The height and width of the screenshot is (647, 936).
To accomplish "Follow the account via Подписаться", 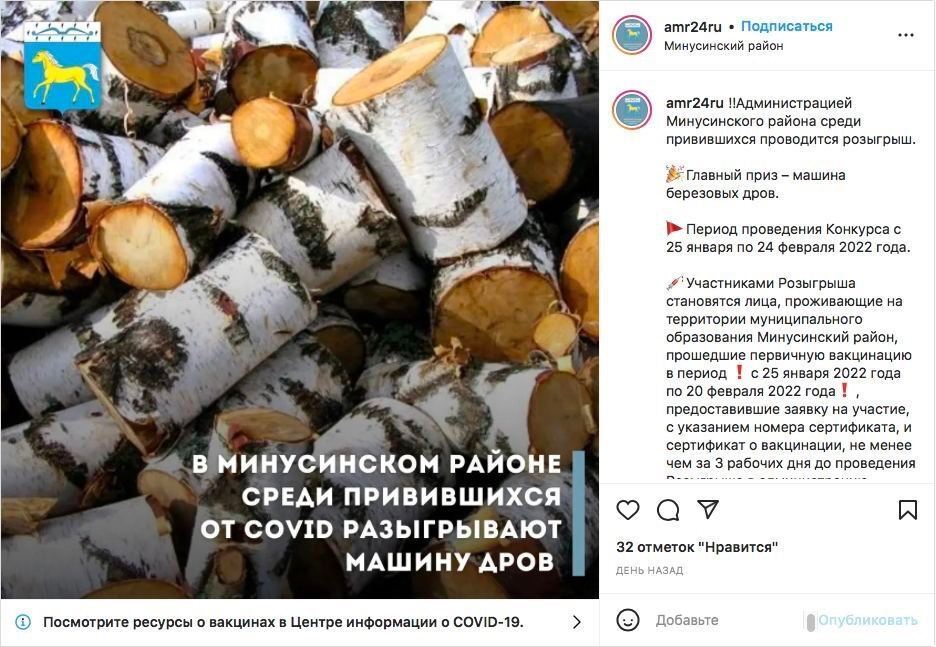I will point(786,26).
